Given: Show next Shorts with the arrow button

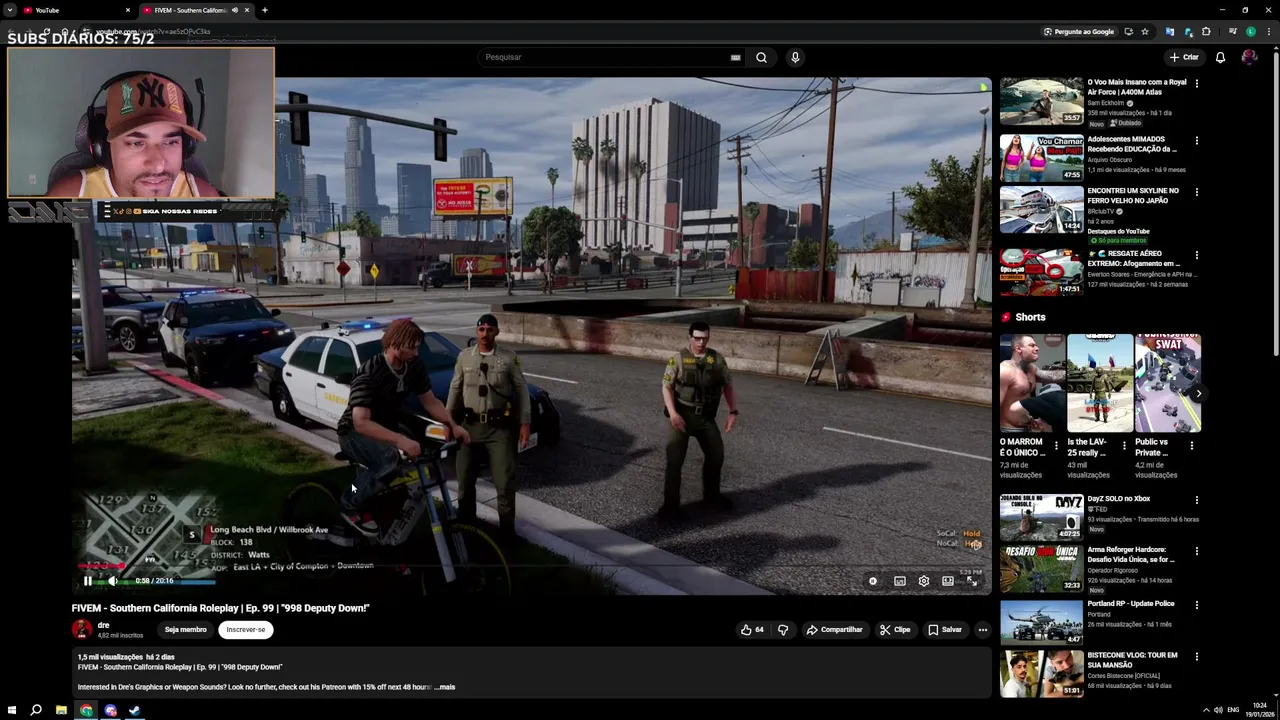Looking at the screenshot, I should click(1198, 393).
